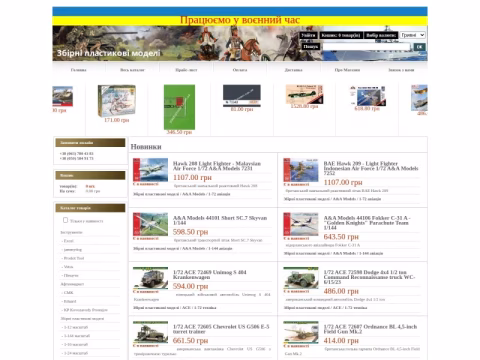Open 'A&A Models 44101 Short SC.7 Skyvan' title
480x360 pixels.
220,220
